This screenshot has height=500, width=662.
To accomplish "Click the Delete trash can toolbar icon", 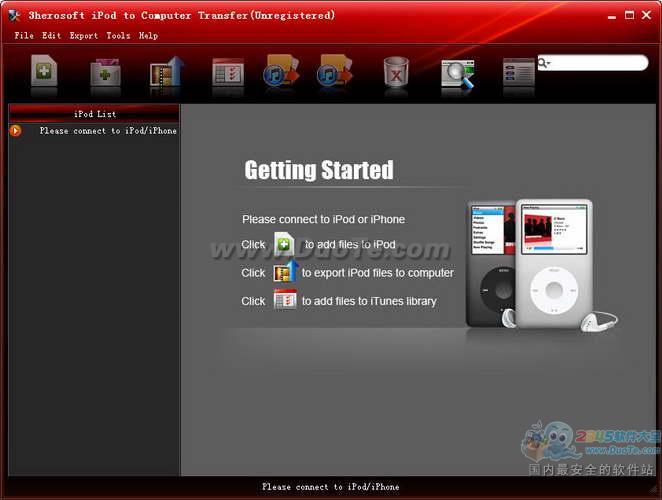I will click(396, 72).
